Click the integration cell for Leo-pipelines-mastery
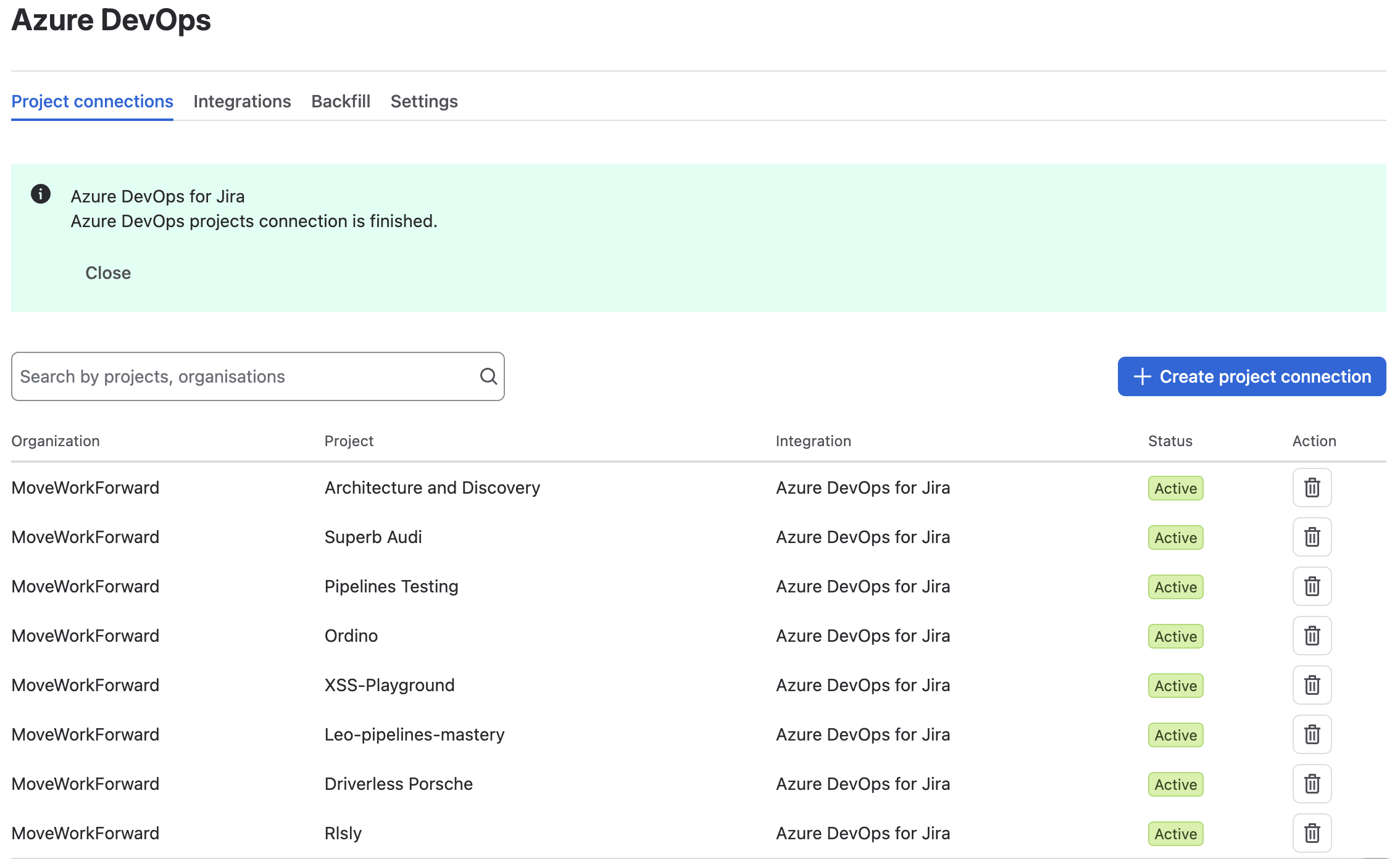This screenshot has height=859, width=1400. [863, 734]
